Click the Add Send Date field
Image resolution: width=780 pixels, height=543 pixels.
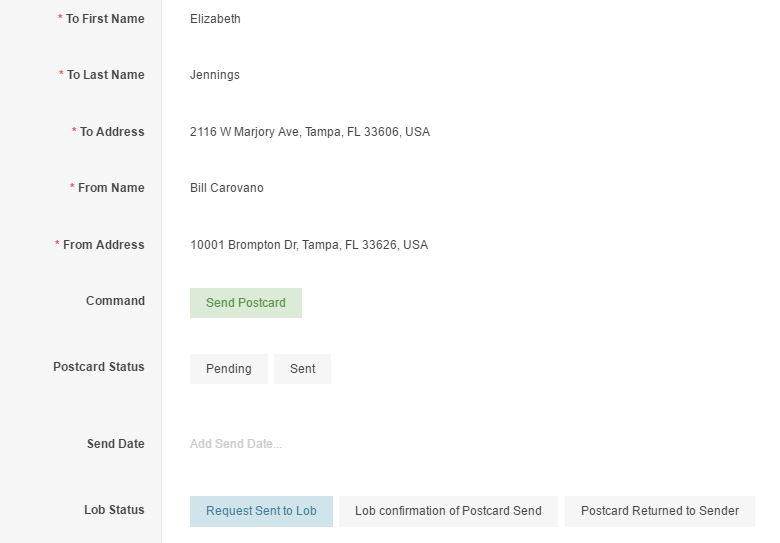[x=236, y=444]
